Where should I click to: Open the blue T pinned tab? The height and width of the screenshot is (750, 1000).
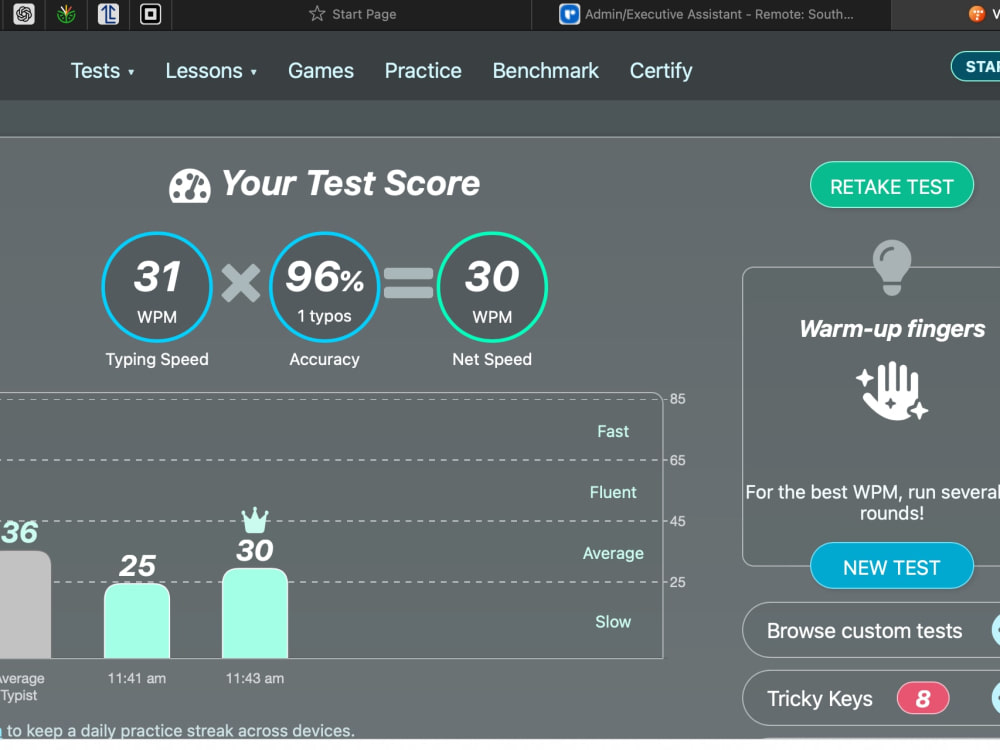pyautogui.click(x=108, y=14)
